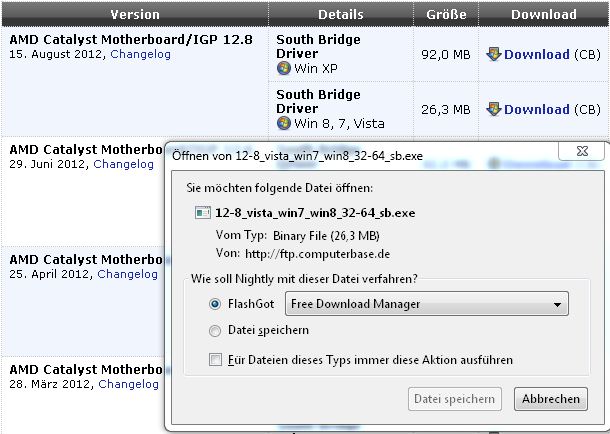Click the Download column header
610x434 pixels.
[544, 14]
